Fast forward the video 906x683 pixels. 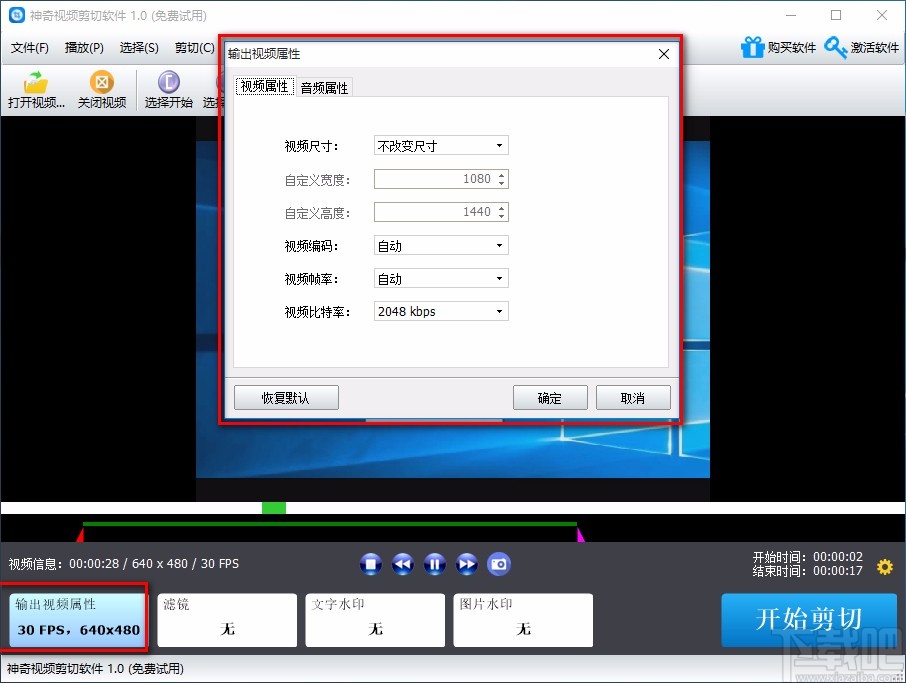(467, 564)
